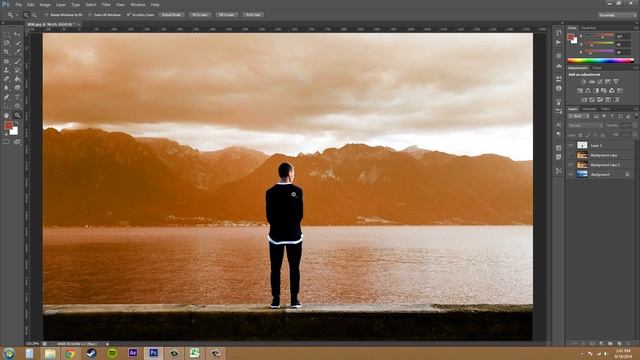Screen dimensions: 640x360
Task: Click the red foreground color swatch in toolbox
Action: [8, 126]
